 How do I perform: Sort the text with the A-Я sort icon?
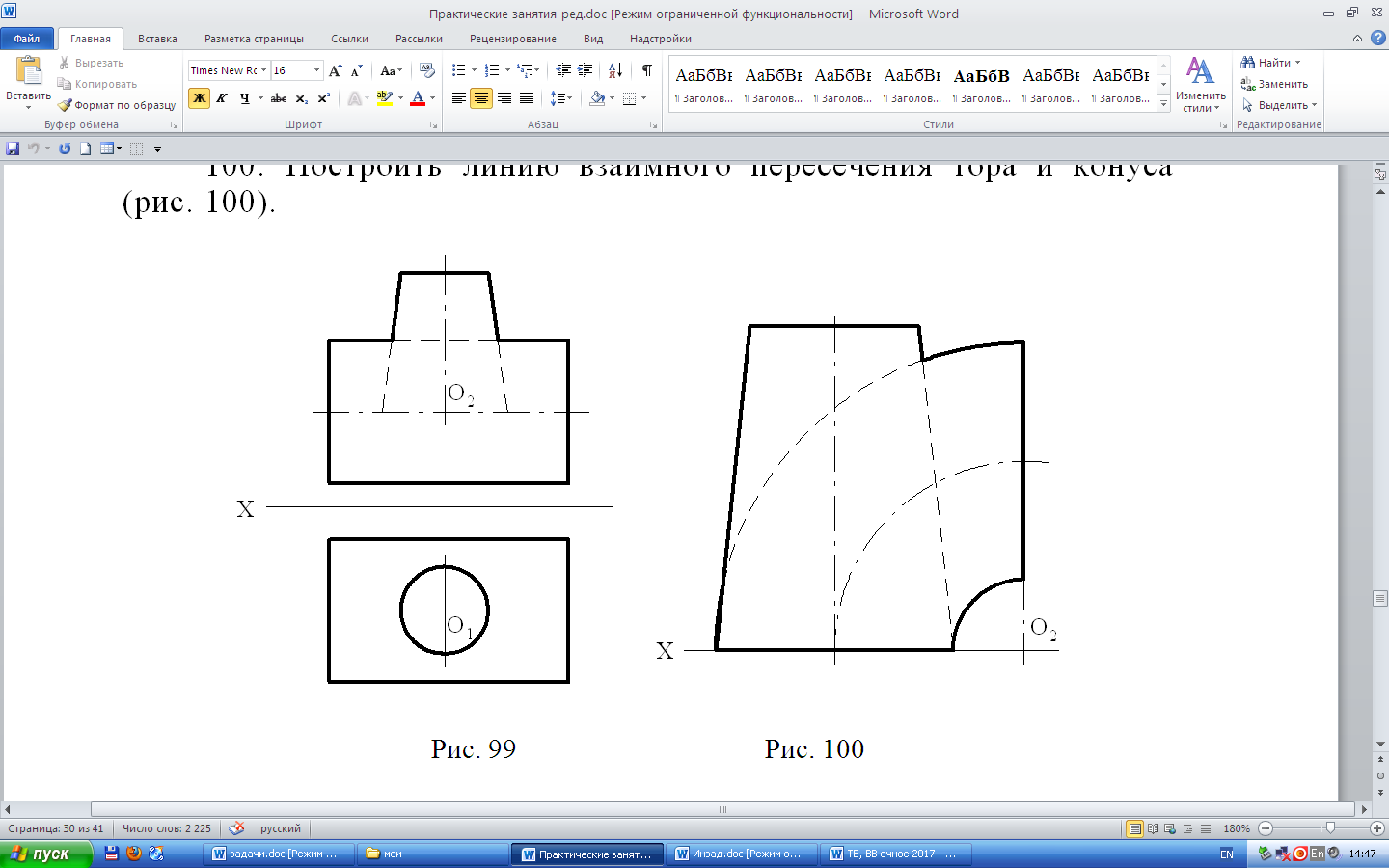click(x=615, y=70)
